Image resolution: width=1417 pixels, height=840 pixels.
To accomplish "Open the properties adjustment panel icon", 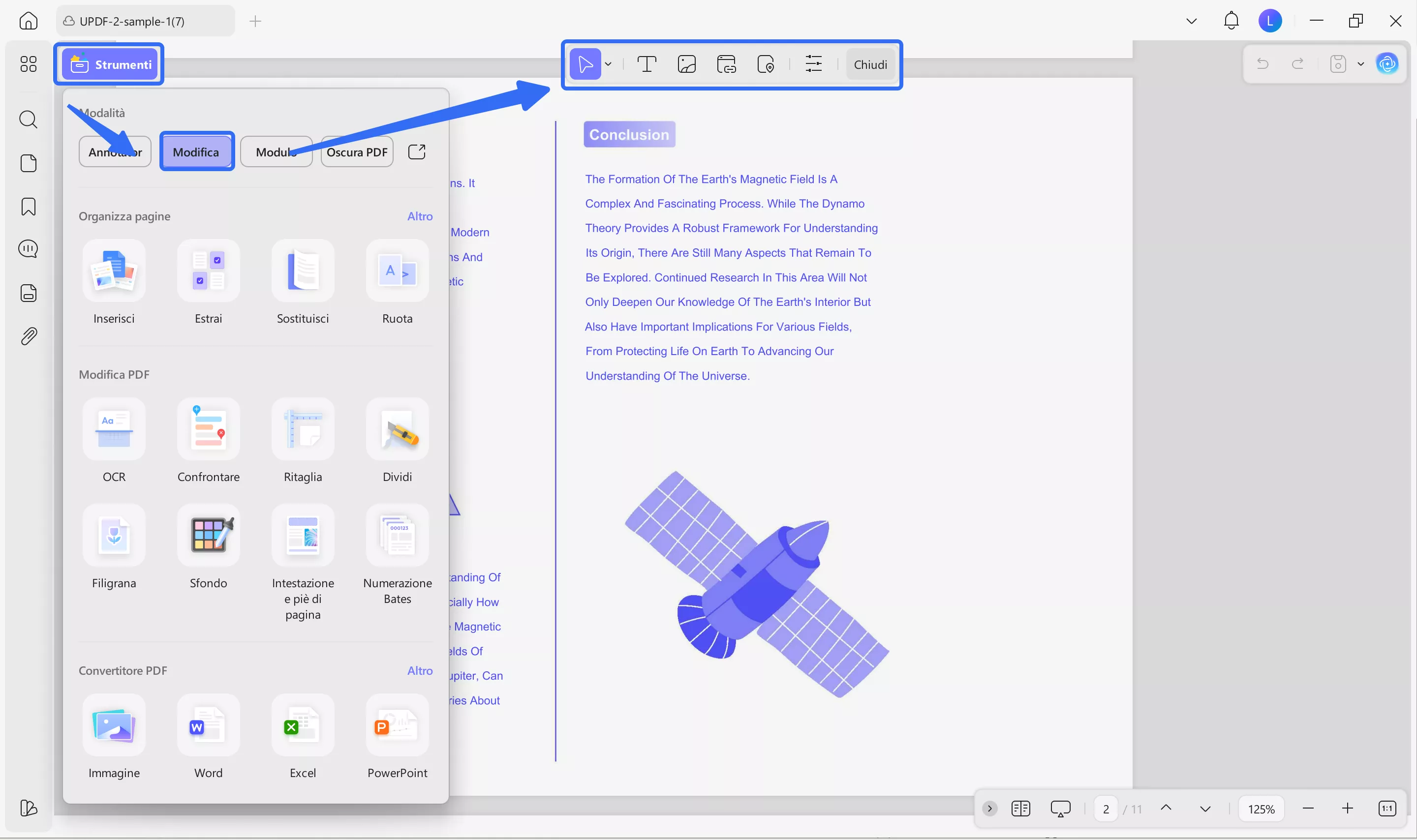I will click(813, 64).
